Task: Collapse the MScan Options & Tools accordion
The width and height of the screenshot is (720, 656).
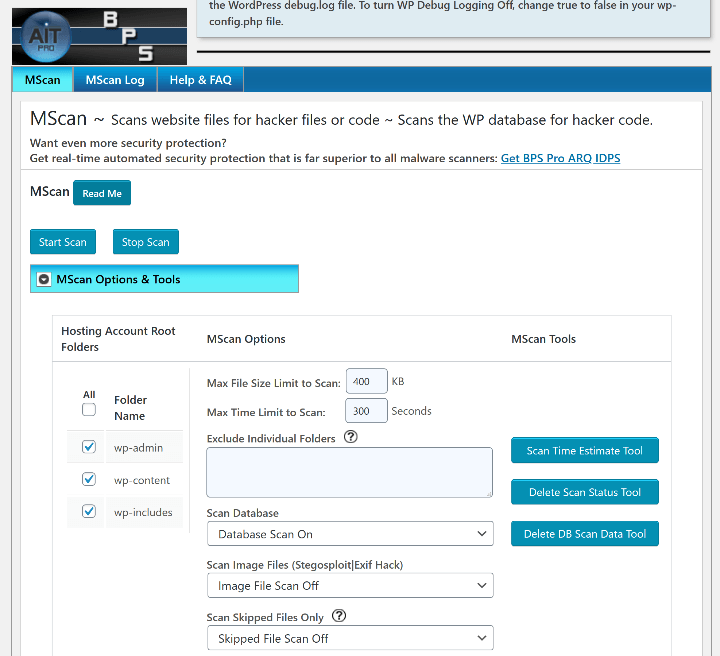Action: (164, 279)
